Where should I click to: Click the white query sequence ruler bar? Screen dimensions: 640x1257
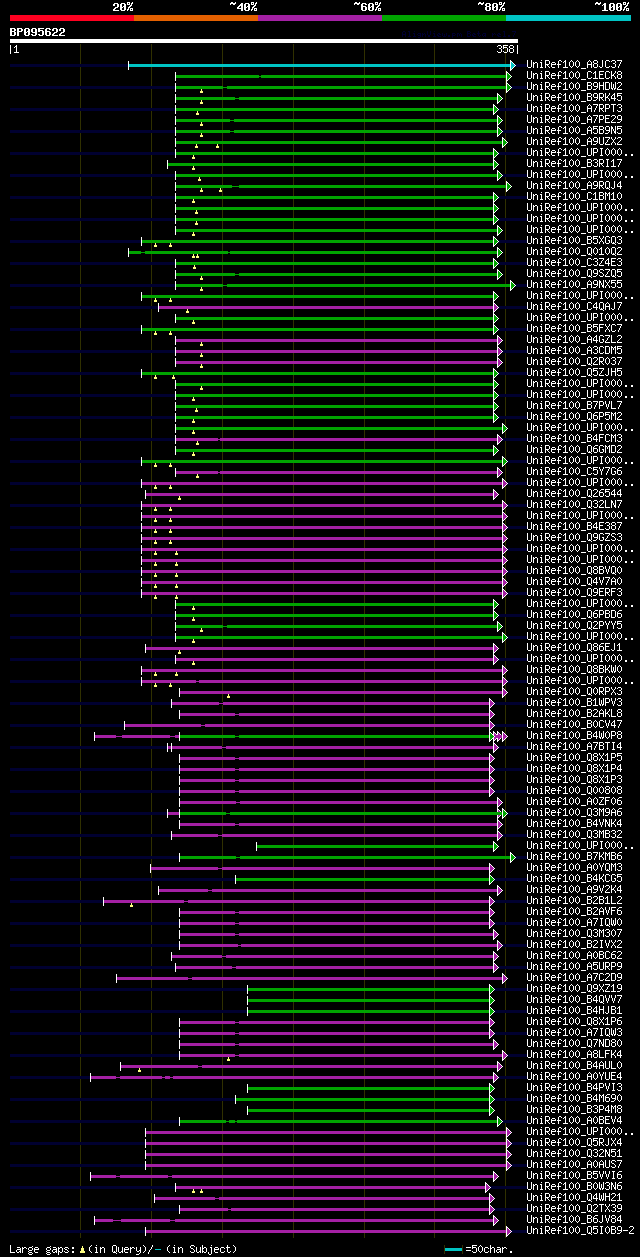point(264,41)
